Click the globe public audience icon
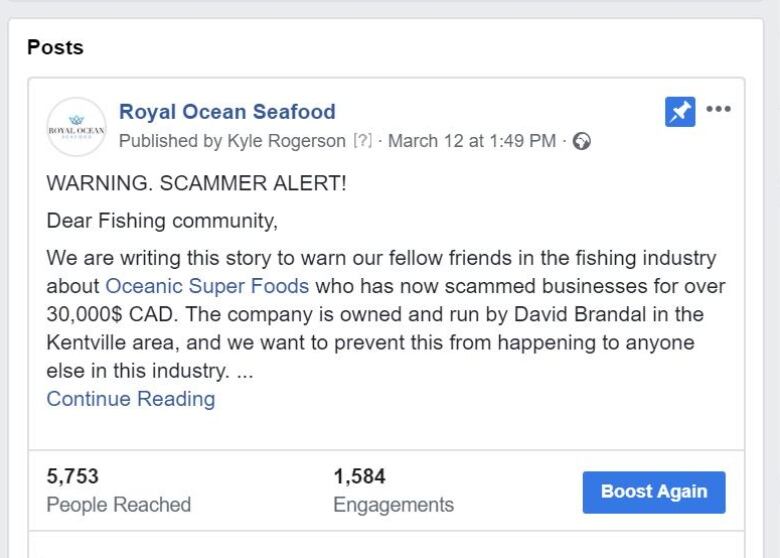This screenshot has width=780, height=558. point(582,141)
